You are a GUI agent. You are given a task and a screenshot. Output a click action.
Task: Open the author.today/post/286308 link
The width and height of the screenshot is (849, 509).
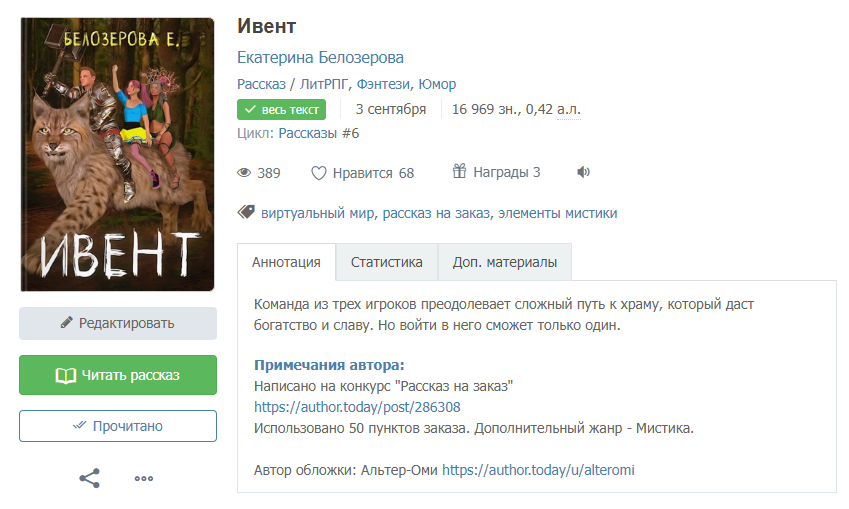[x=357, y=407]
